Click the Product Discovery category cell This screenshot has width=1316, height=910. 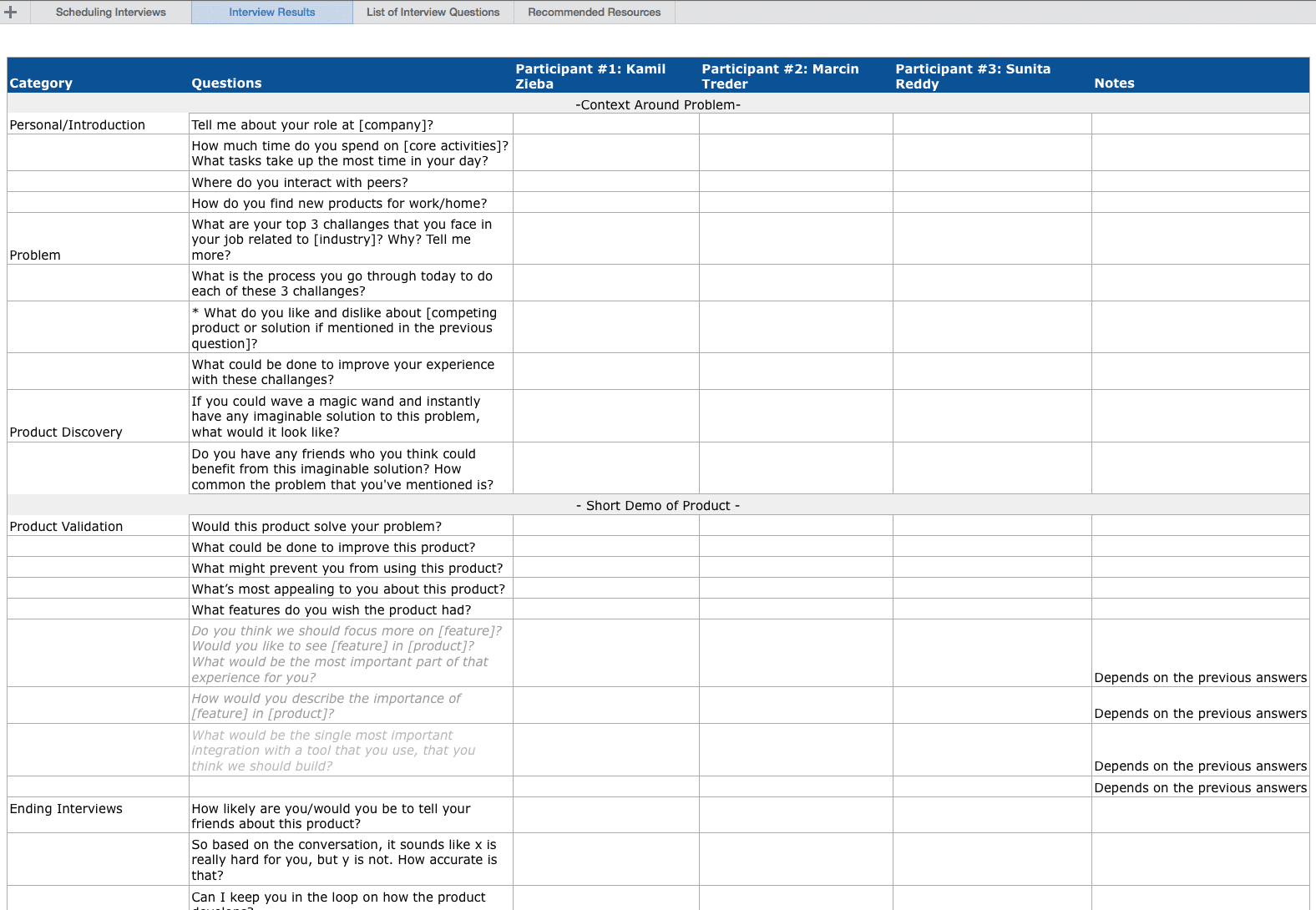tap(99, 416)
